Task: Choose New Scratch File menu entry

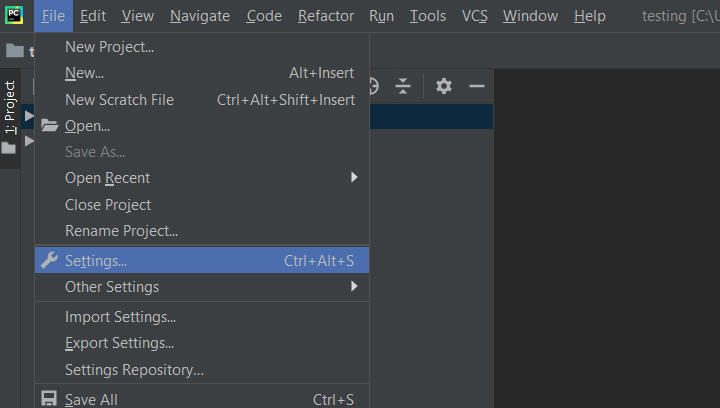Action: click(x=119, y=100)
